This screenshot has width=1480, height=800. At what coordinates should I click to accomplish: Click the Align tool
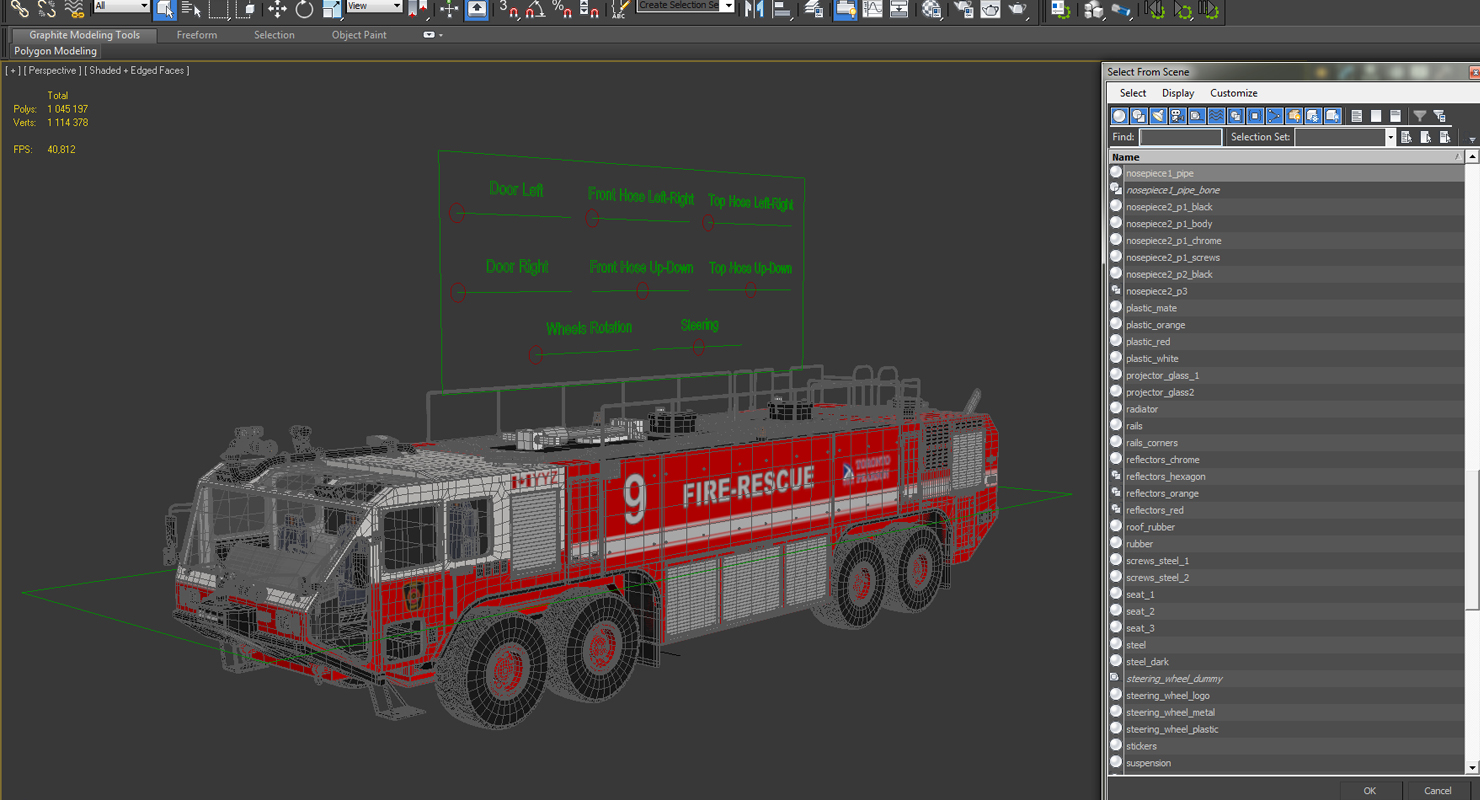tap(783, 9)
